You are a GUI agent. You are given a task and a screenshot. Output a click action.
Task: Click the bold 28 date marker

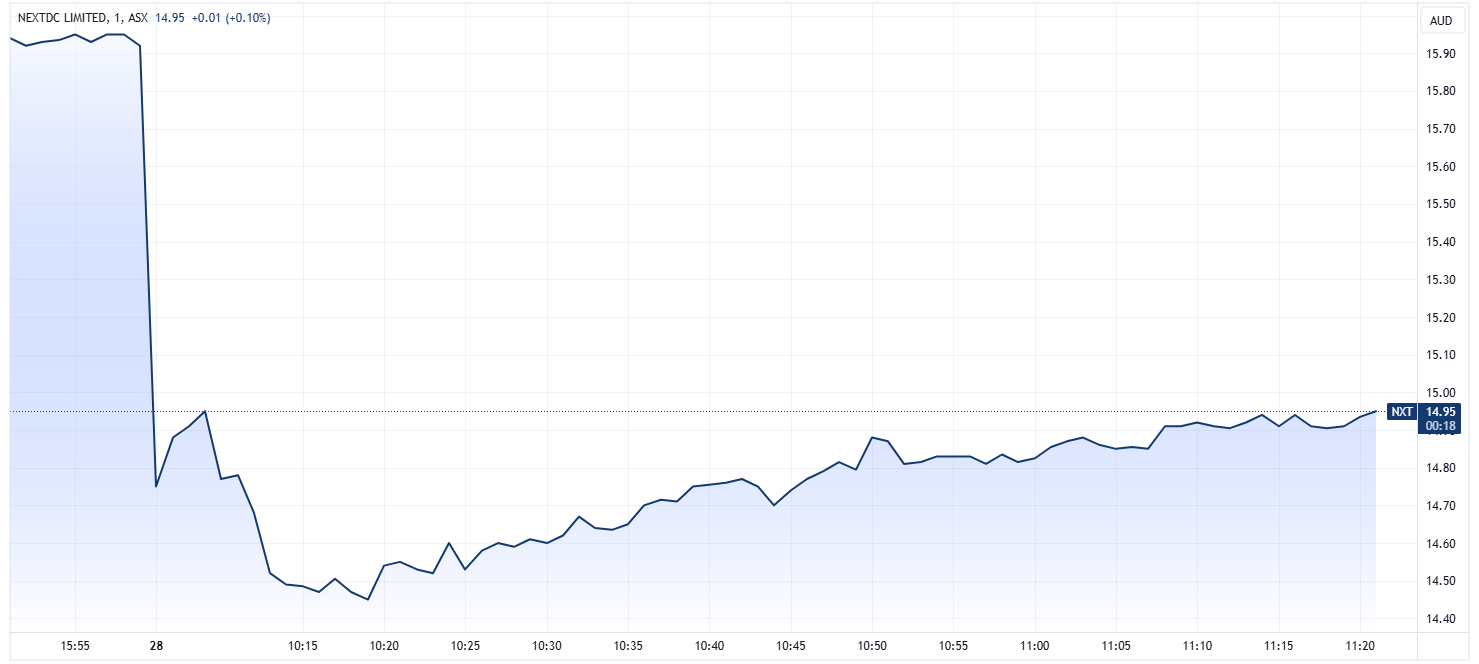point(156,646)
